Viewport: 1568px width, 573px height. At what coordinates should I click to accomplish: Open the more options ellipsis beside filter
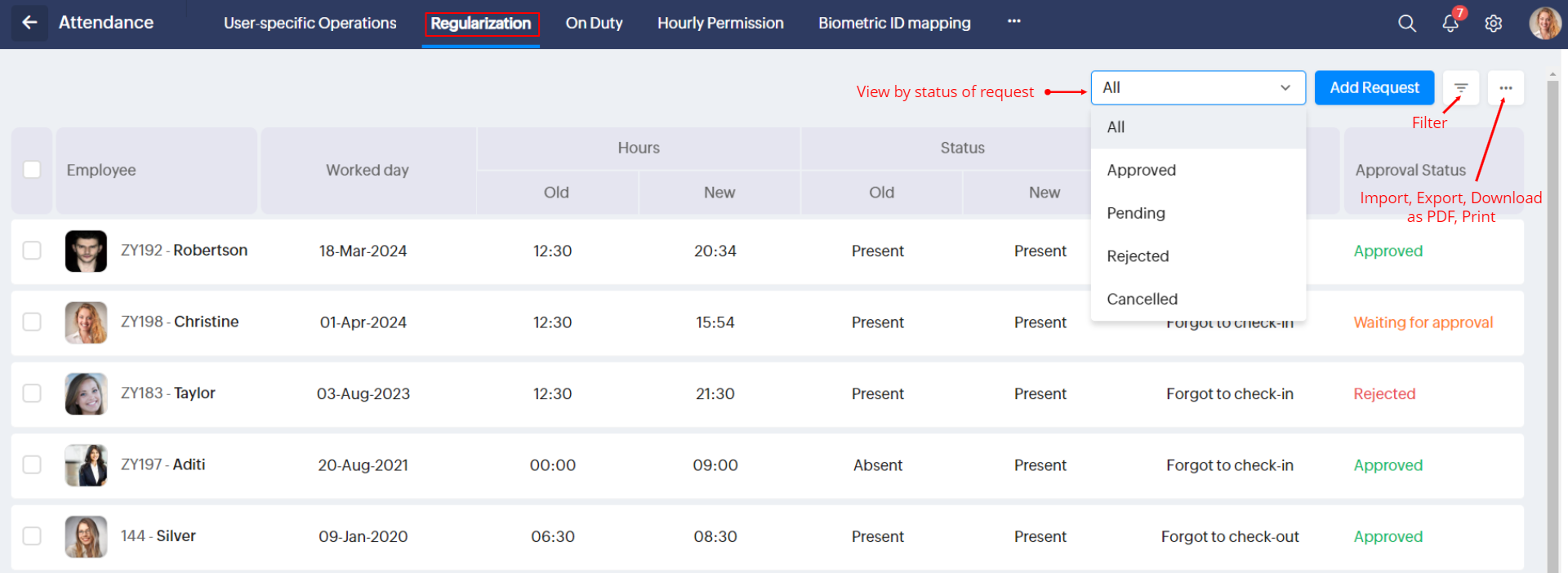(1505, 88)
